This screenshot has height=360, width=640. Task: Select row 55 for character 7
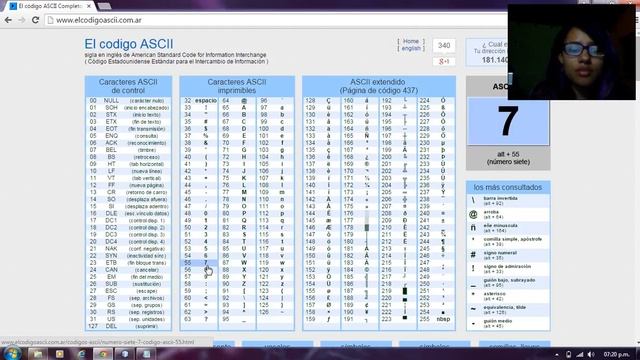click(199, 263)
